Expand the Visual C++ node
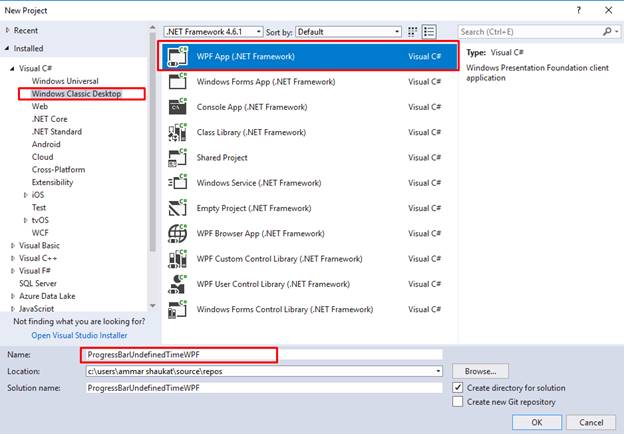This screenshot has height=434, width=624. (x=12, y=258)
